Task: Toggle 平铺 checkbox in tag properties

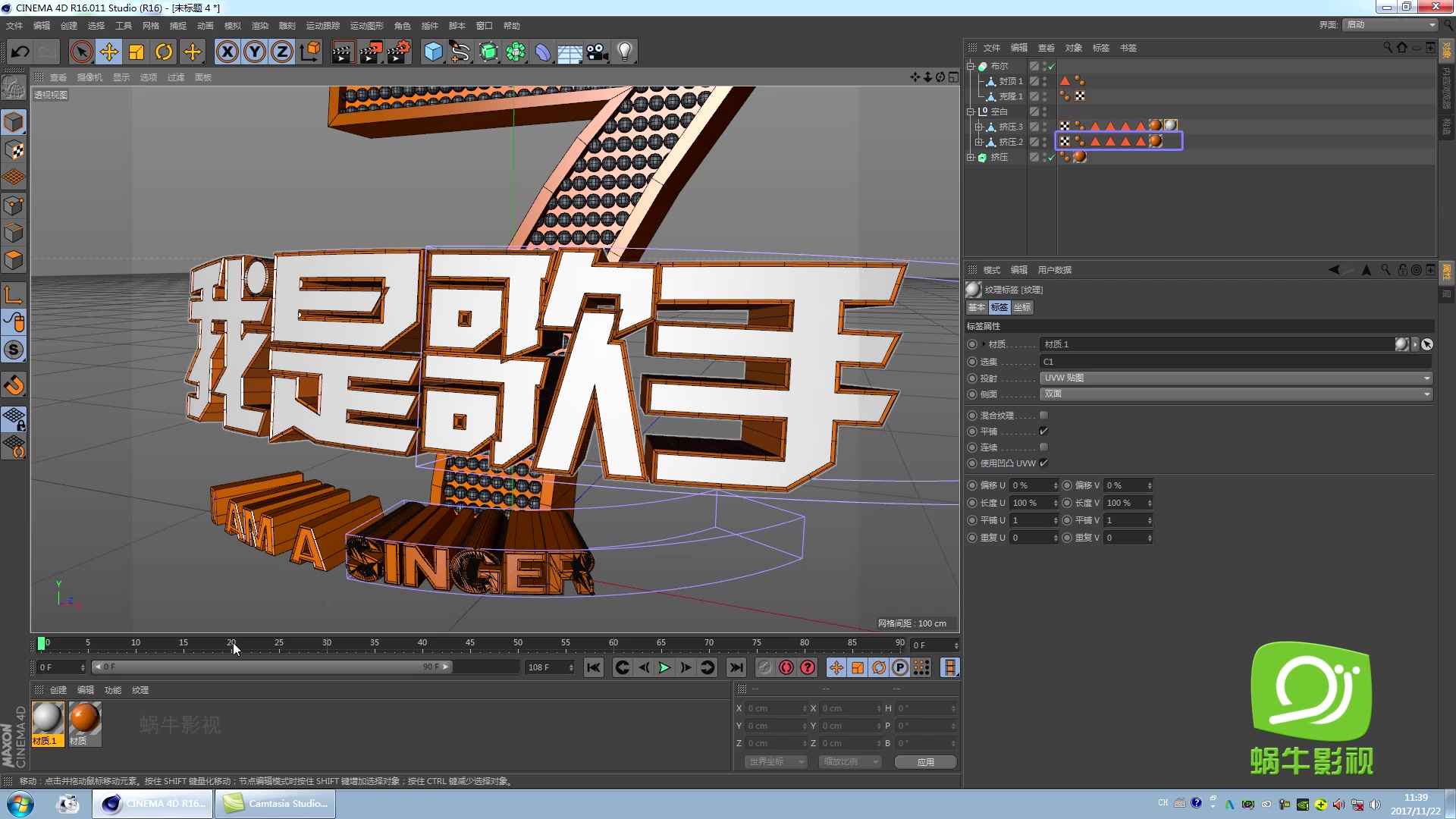Action: click(1044, 431)
